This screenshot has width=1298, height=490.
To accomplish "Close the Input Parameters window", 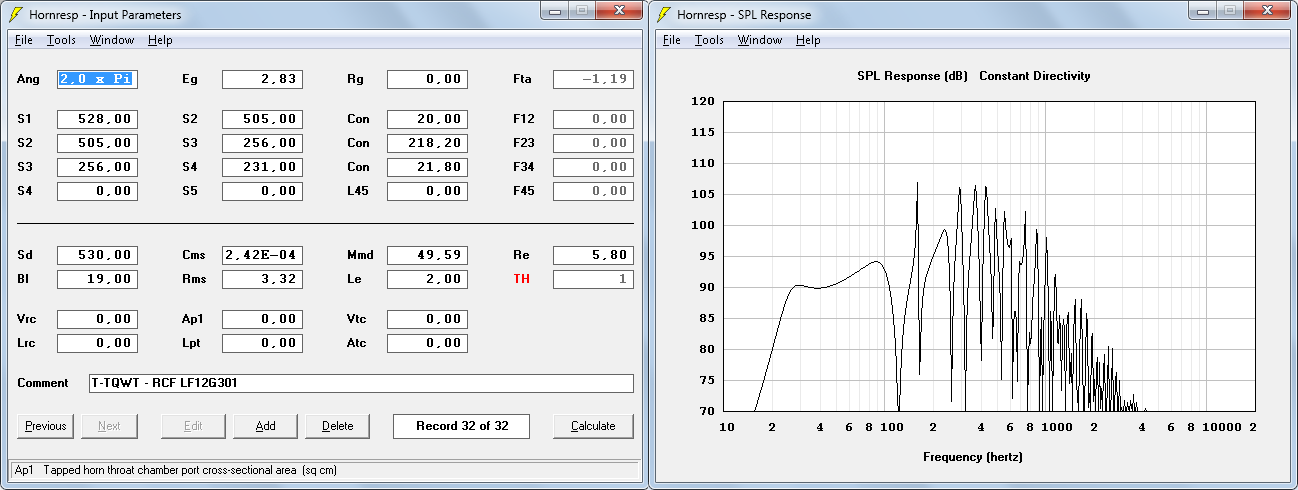I will (619, 10).
